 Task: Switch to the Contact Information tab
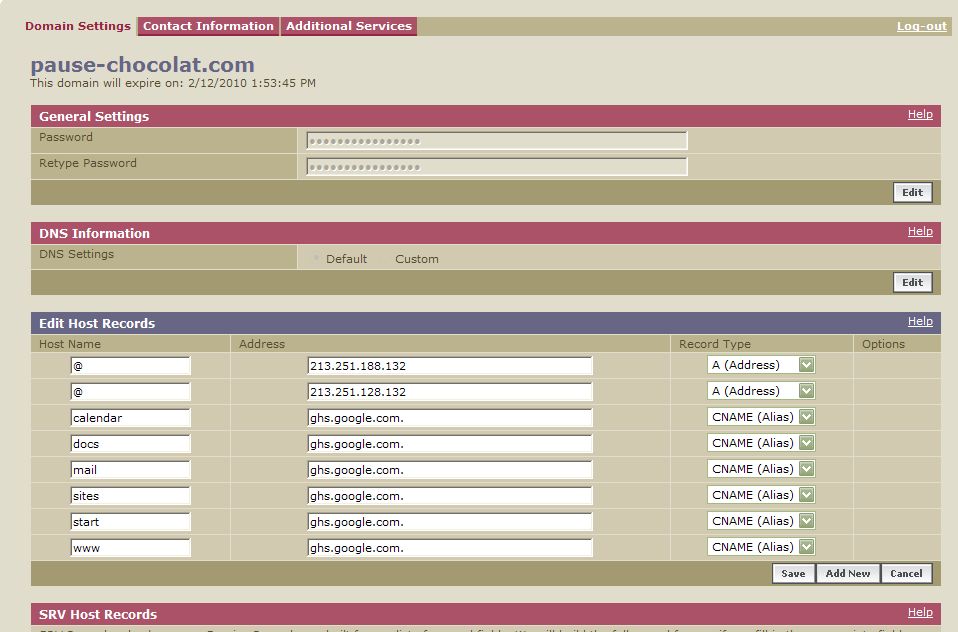(208, 26)
